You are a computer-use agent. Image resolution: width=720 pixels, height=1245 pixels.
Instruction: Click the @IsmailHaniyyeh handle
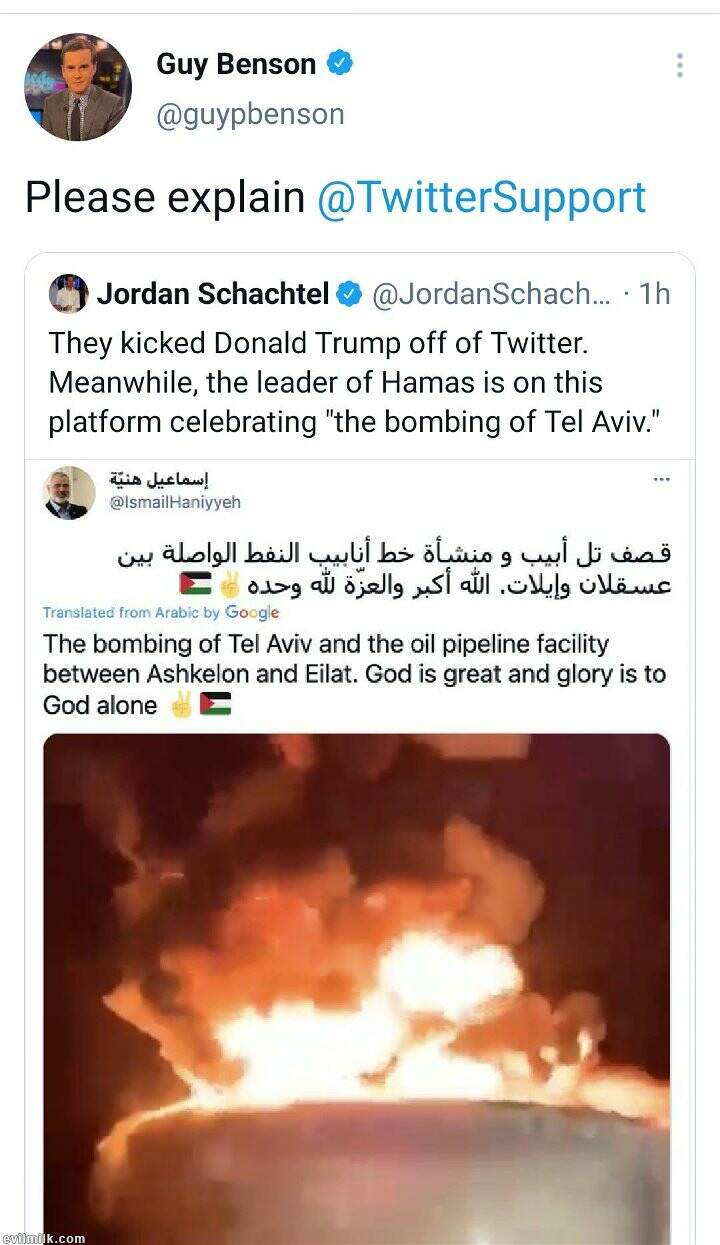176,502
